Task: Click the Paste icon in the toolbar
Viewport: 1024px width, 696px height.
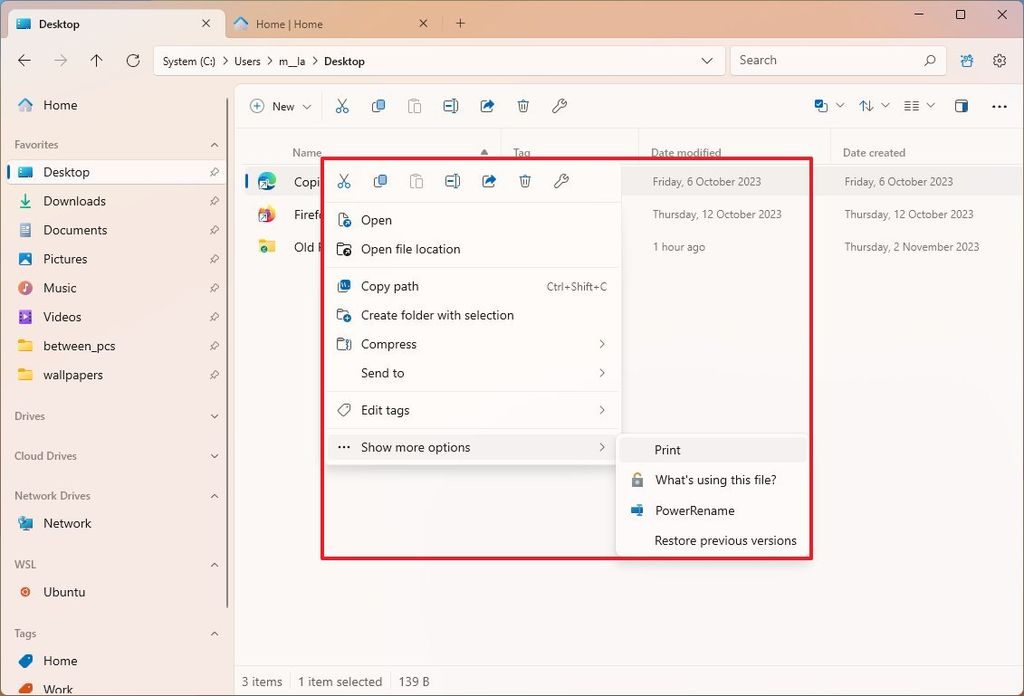Action: 415,105
